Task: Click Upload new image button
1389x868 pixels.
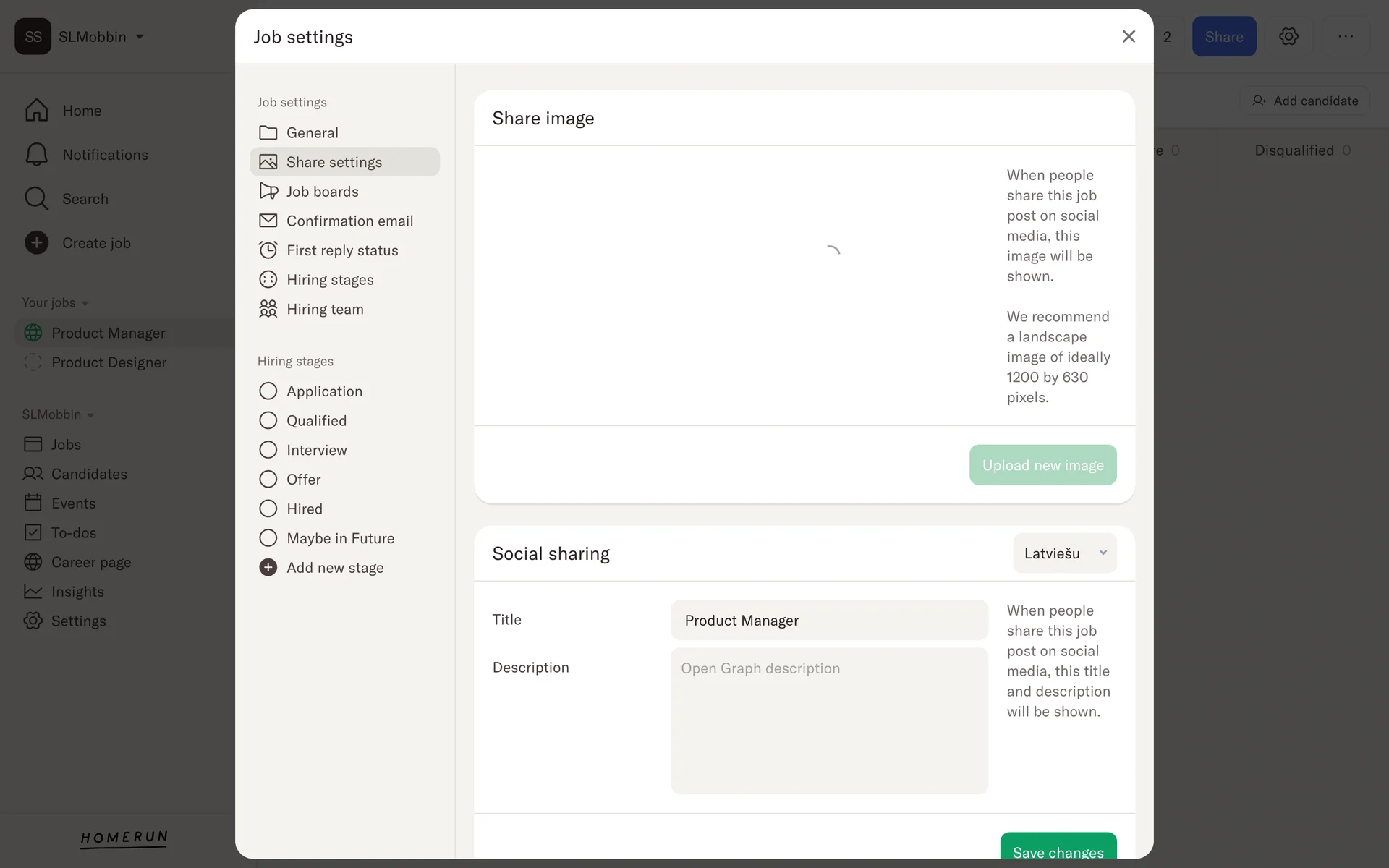Action: pyautogui.click(x=1042, y=465)
